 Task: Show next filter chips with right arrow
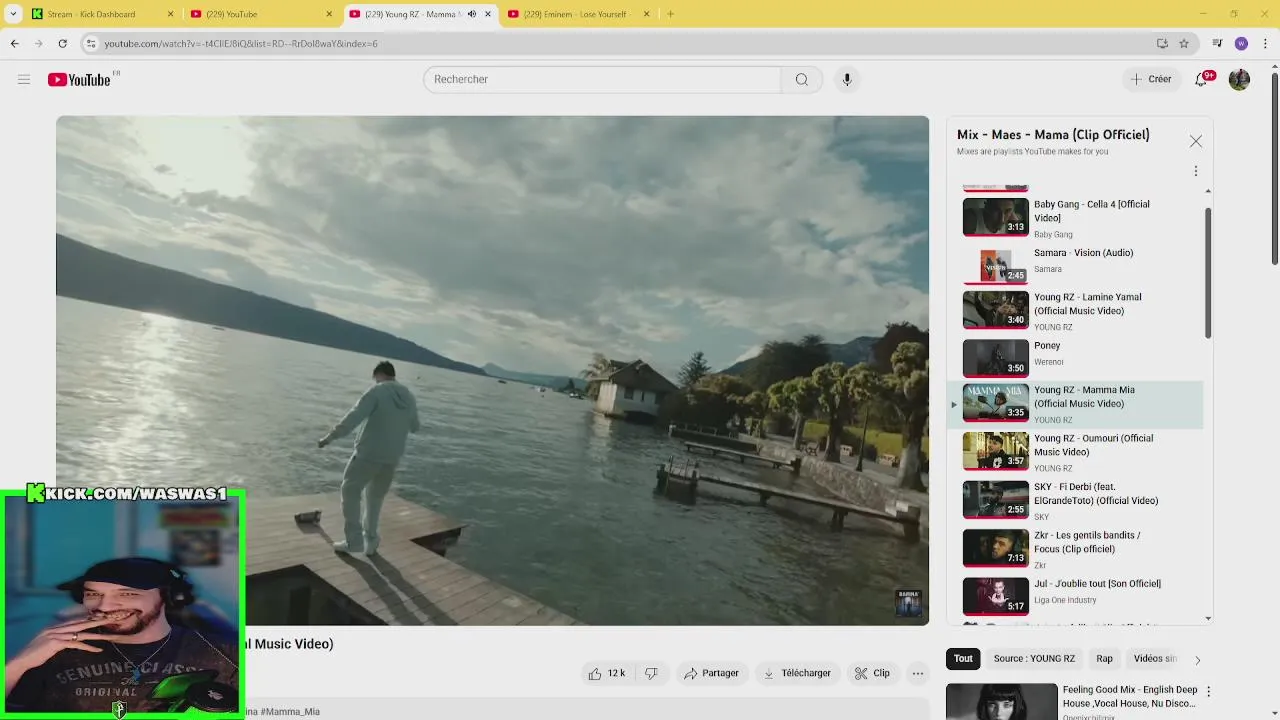tap(1197, 659)
